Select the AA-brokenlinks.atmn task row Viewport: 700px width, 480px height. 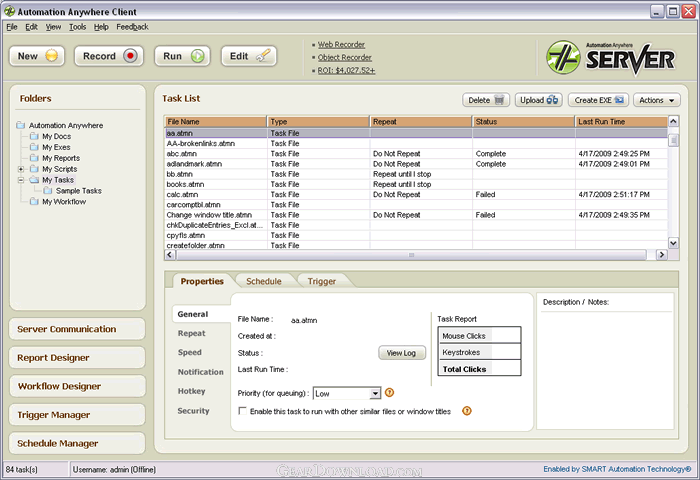click(x=416, y=143)
